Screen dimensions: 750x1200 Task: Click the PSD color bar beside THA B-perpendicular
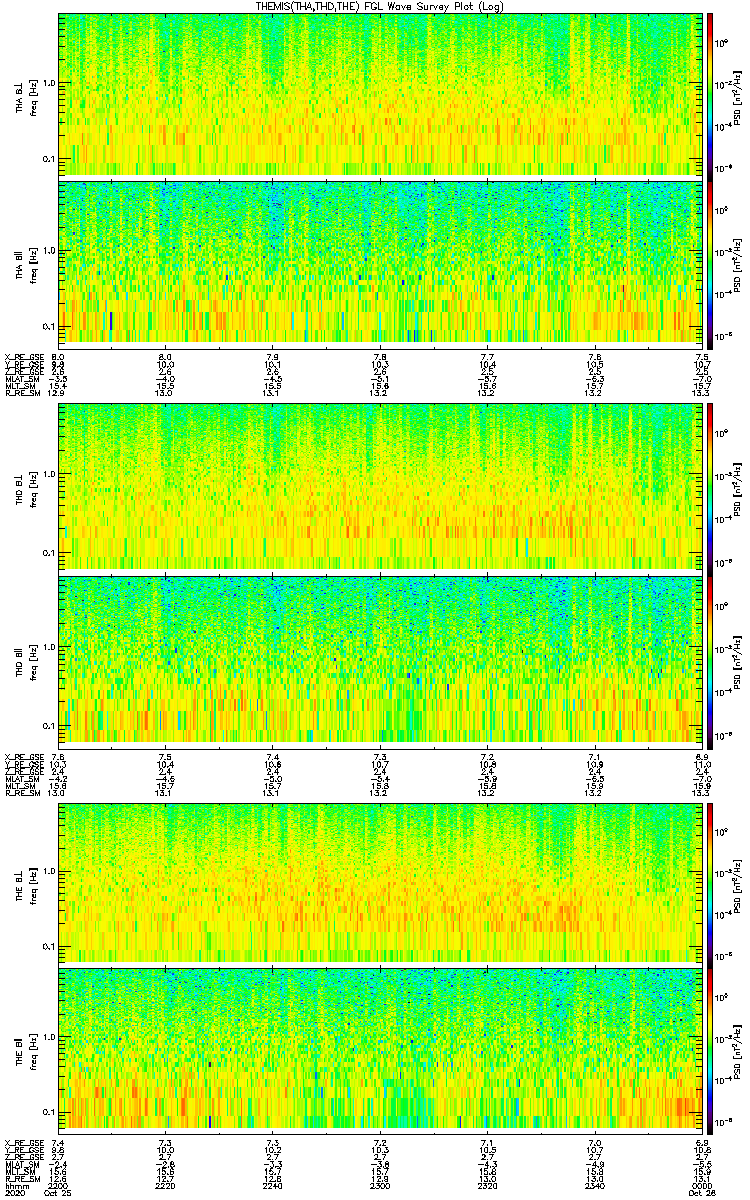(710, 95)
